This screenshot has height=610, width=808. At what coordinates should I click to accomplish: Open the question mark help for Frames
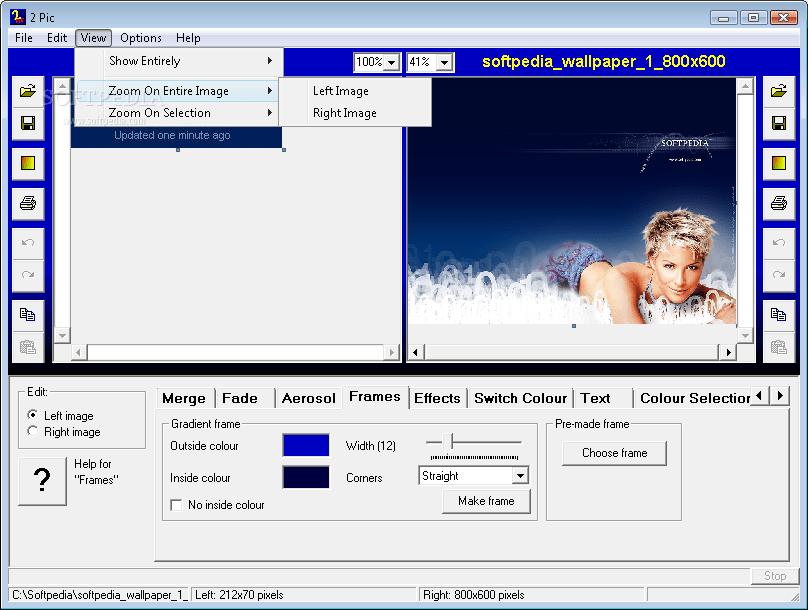(x=42, y=481)
